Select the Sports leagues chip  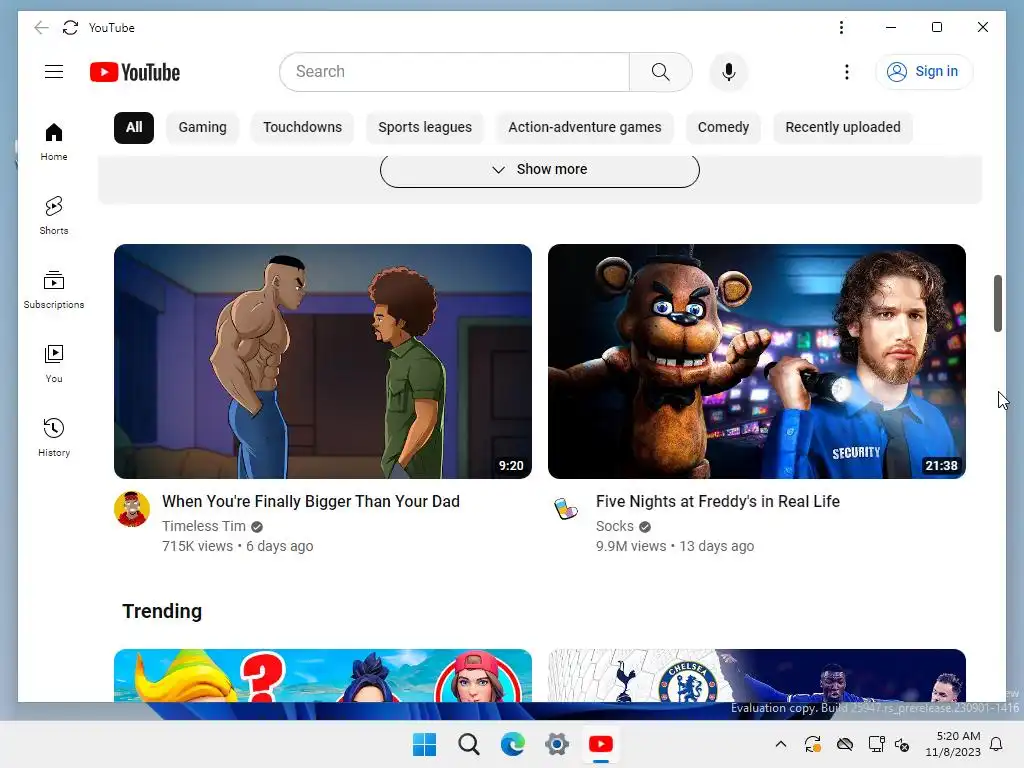425,127
